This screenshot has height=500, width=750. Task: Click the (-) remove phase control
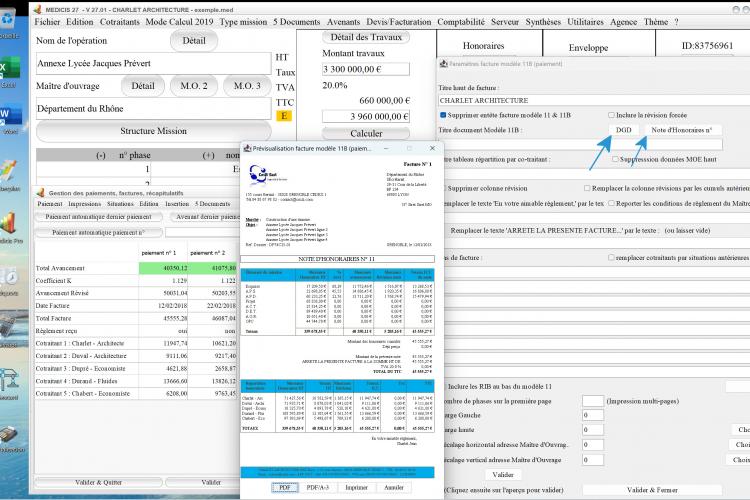click(101, 156)
